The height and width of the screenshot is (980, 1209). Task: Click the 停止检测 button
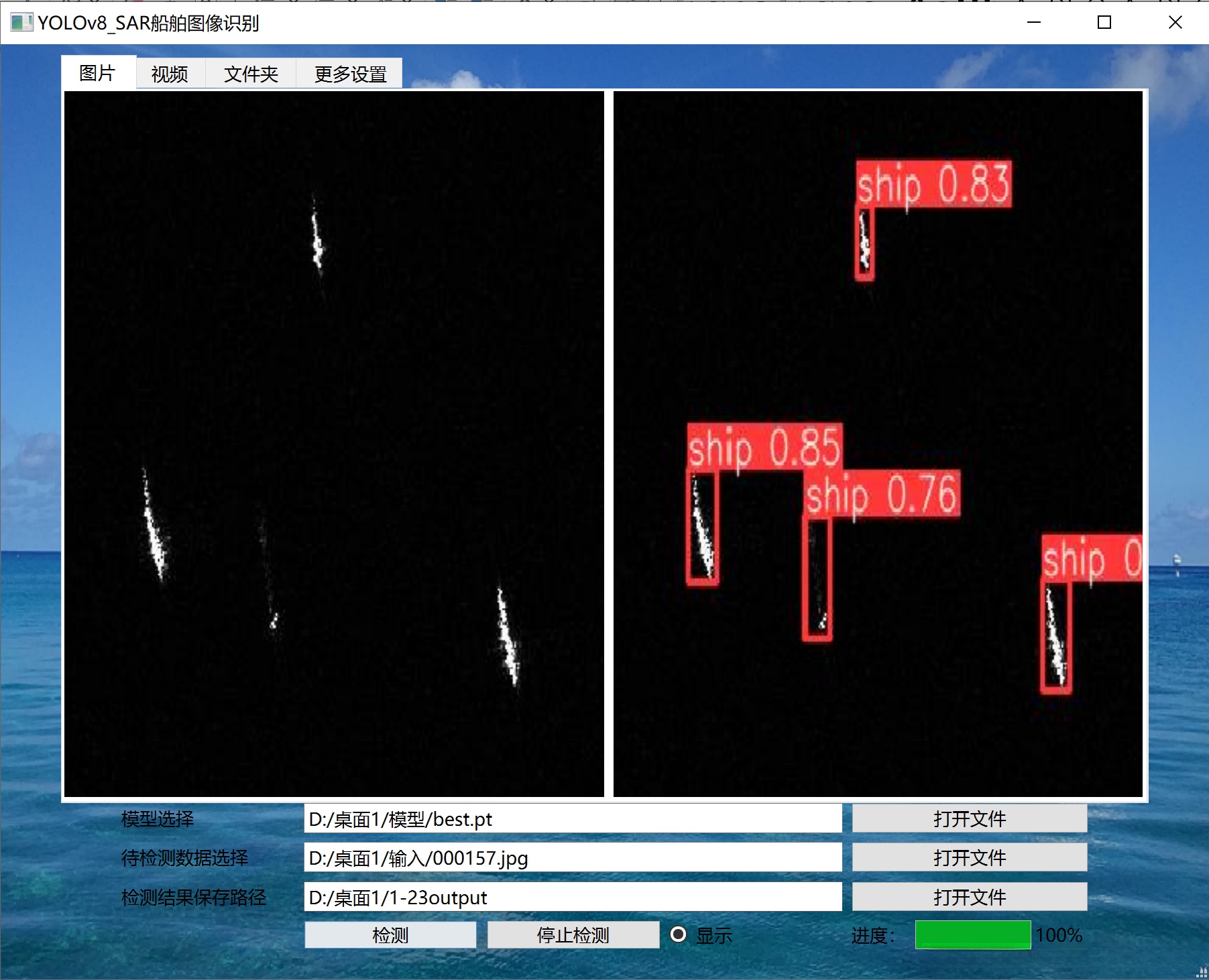point(573,935)
